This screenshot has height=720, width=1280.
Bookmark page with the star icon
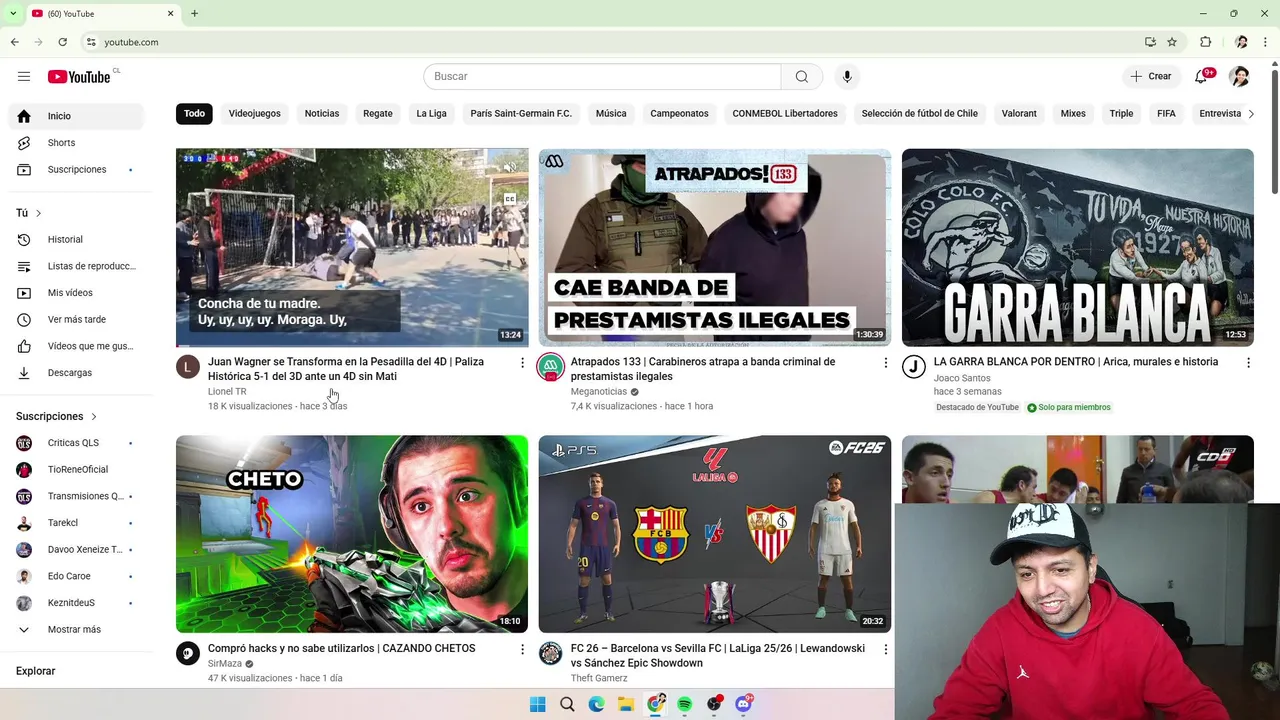[1172, 42]
